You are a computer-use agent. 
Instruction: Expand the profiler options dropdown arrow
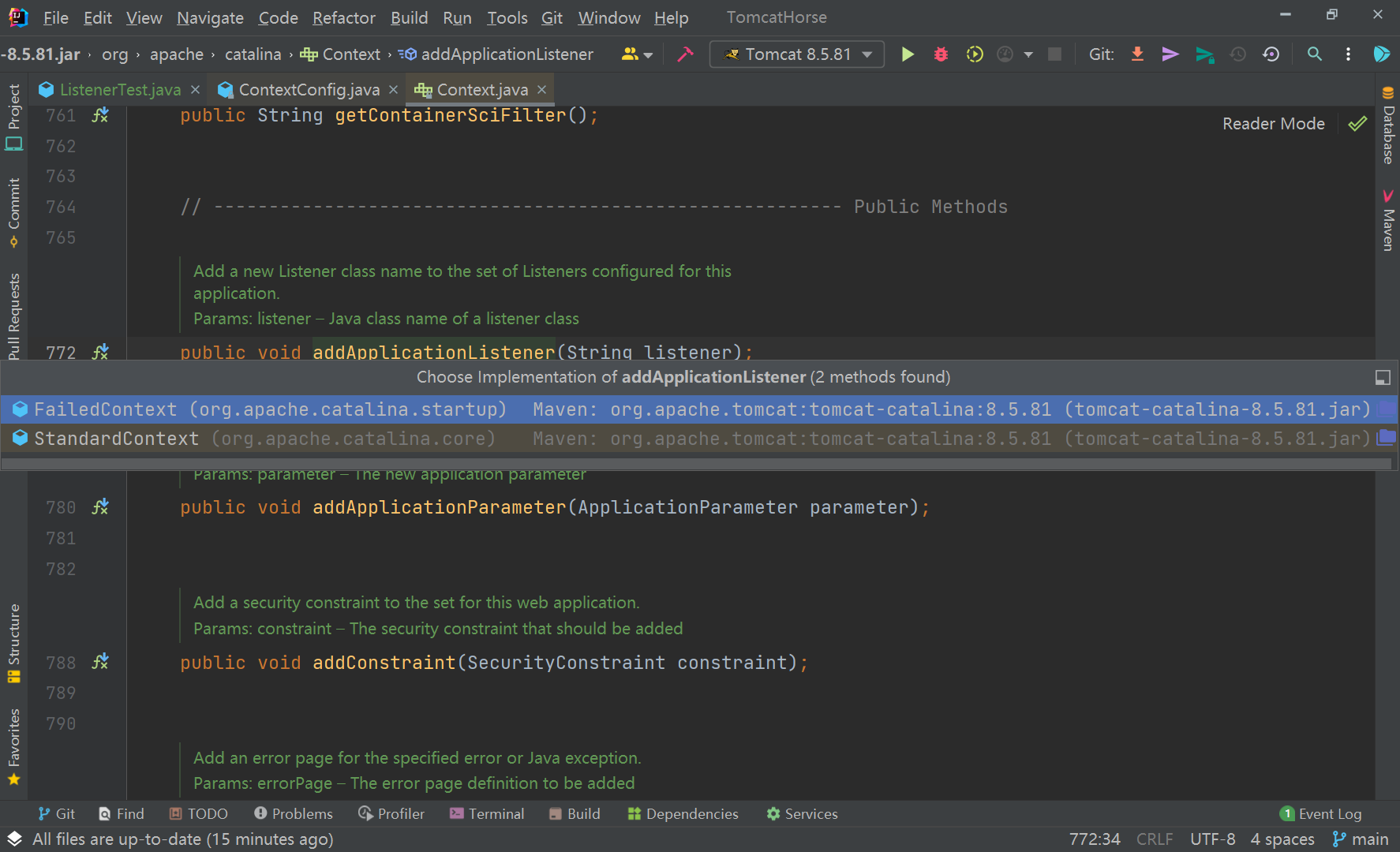tap(1028, 54)
